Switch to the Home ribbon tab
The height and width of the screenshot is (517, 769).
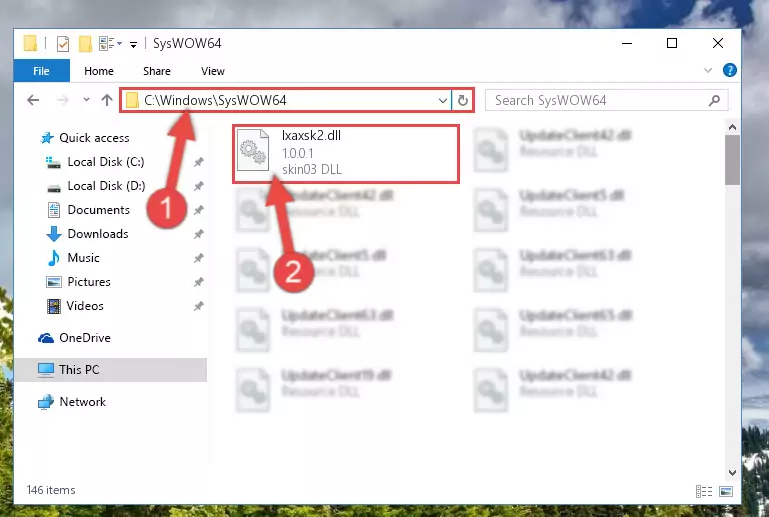click(99, 71)
